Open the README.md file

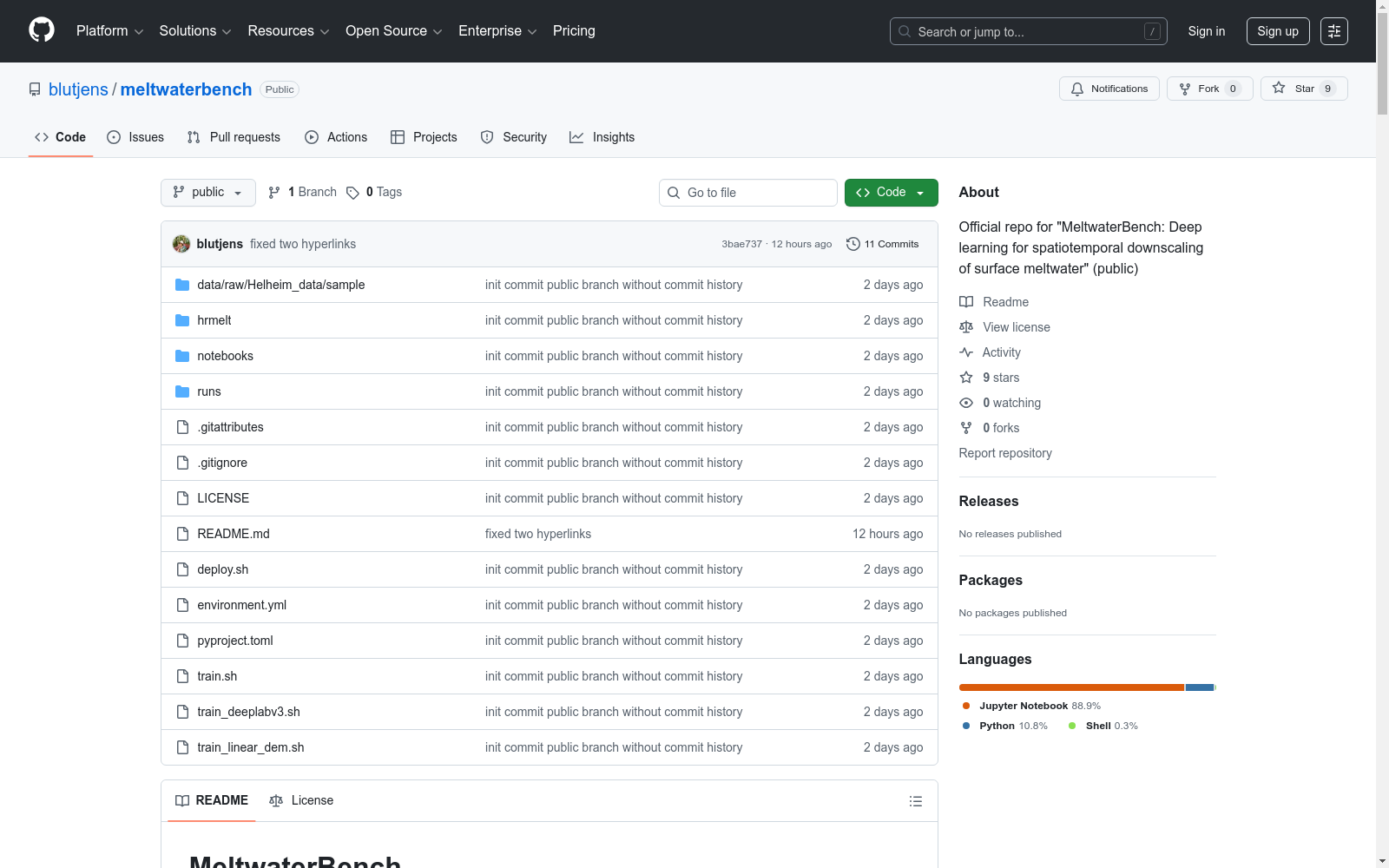[x=234, y=534]
